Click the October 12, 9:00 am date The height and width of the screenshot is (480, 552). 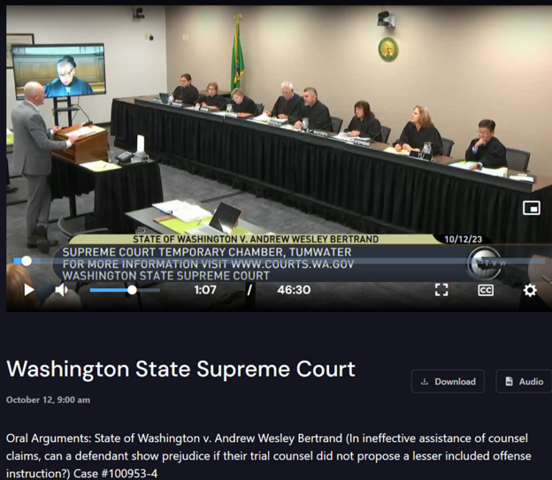pos(48,400)
